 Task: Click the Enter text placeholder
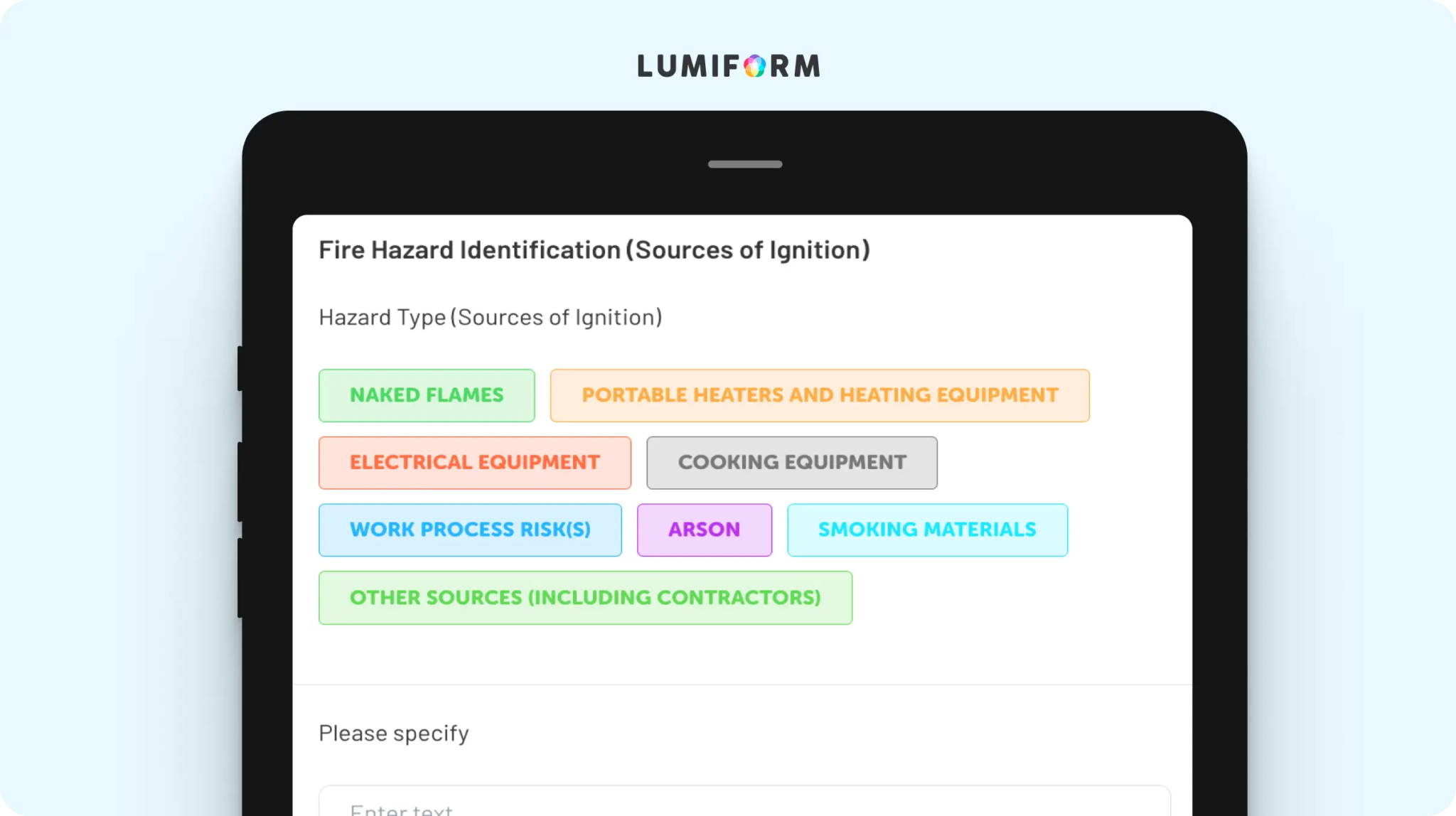(402, 810)
